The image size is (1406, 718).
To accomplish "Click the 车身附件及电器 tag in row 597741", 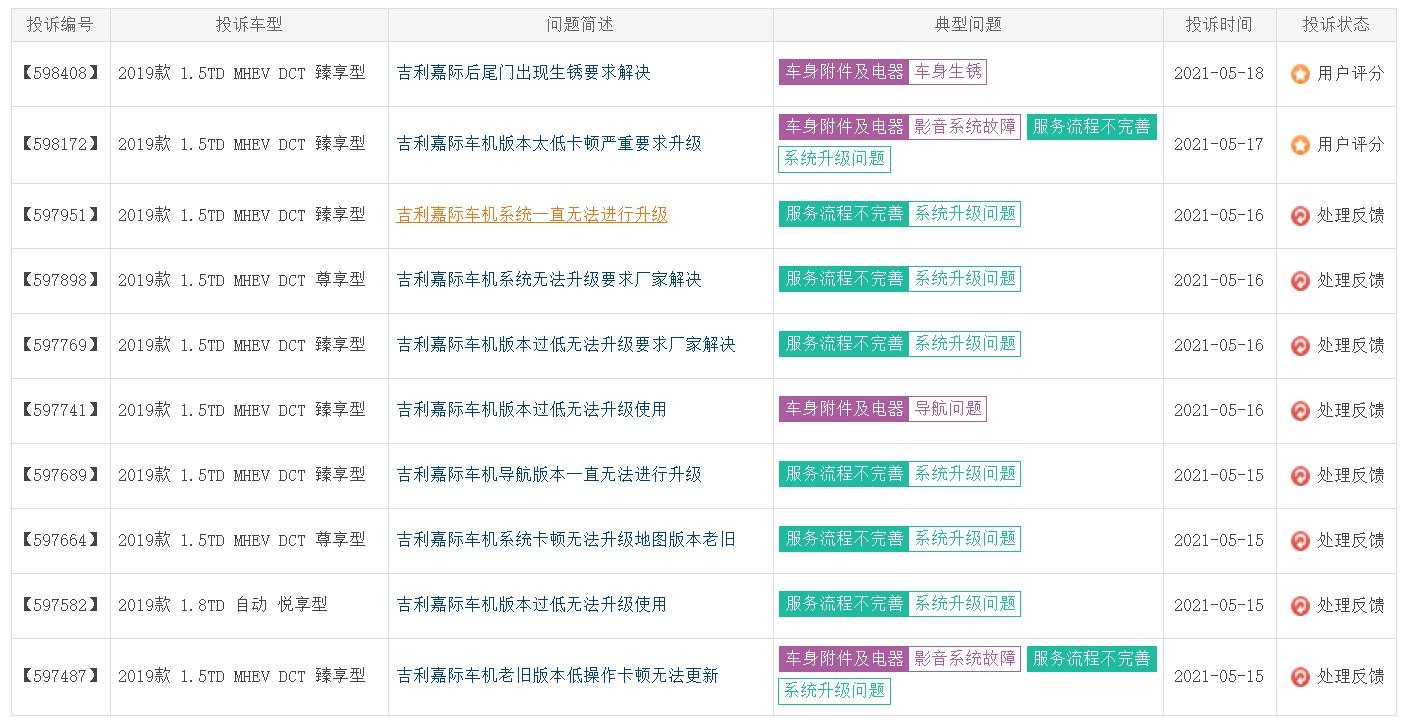I will point(844,409).
